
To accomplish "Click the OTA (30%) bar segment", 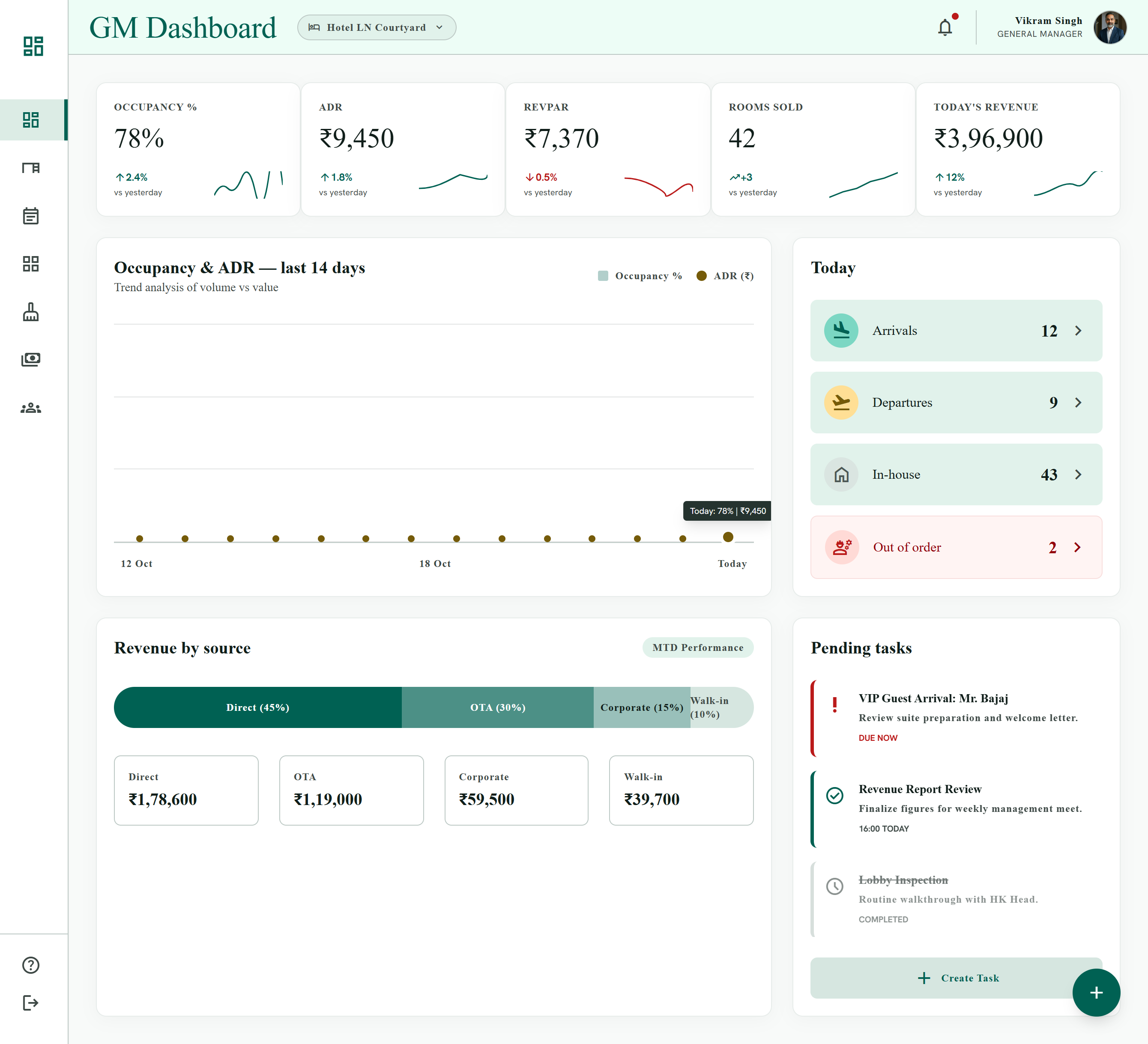I will point(498,707).
